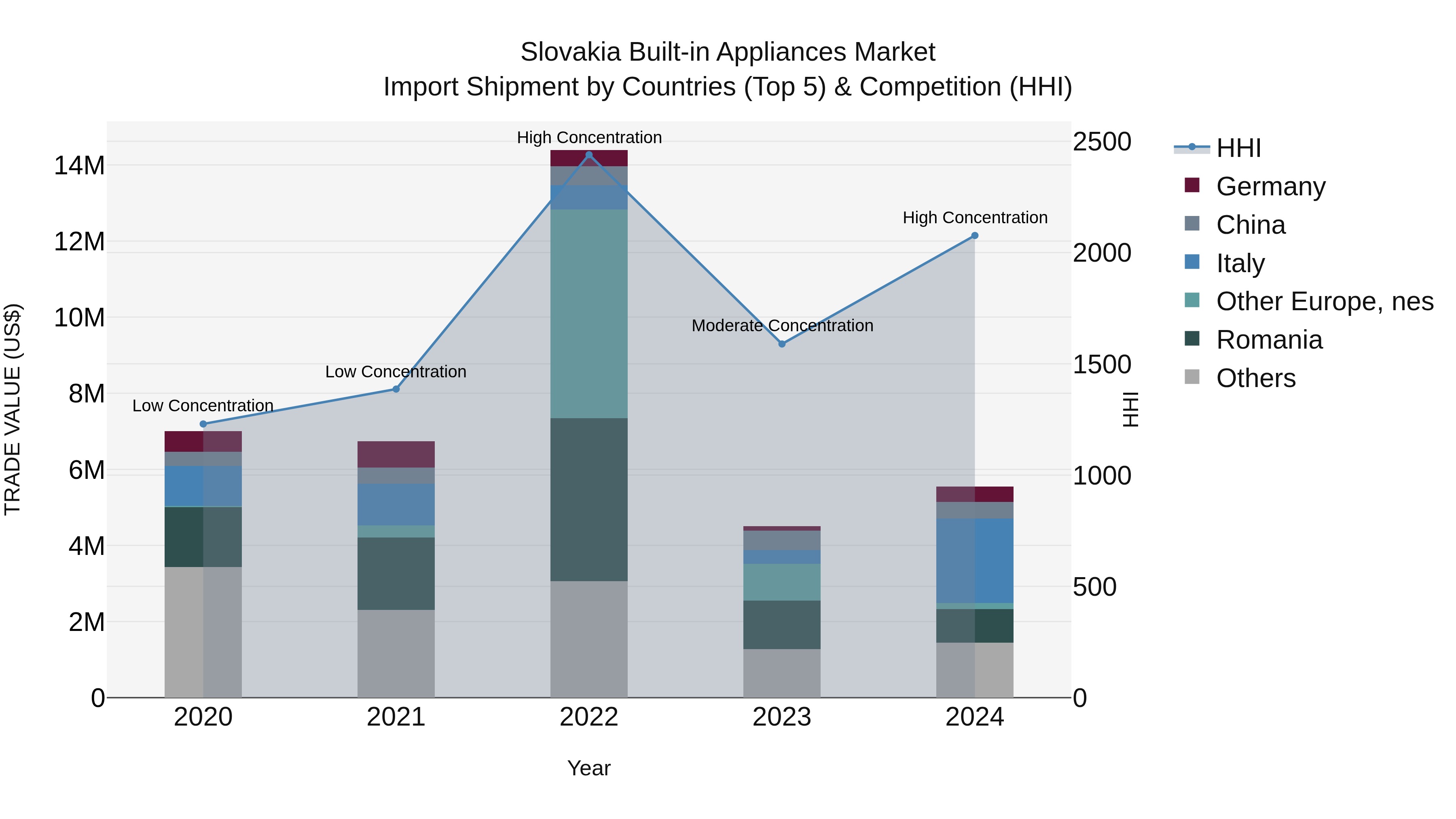The height and width of the screenshot is (819, 1456).
Task: Click the chart title 'Slovakia Built-in Appliances Market'
Action: tap(728, 52)
